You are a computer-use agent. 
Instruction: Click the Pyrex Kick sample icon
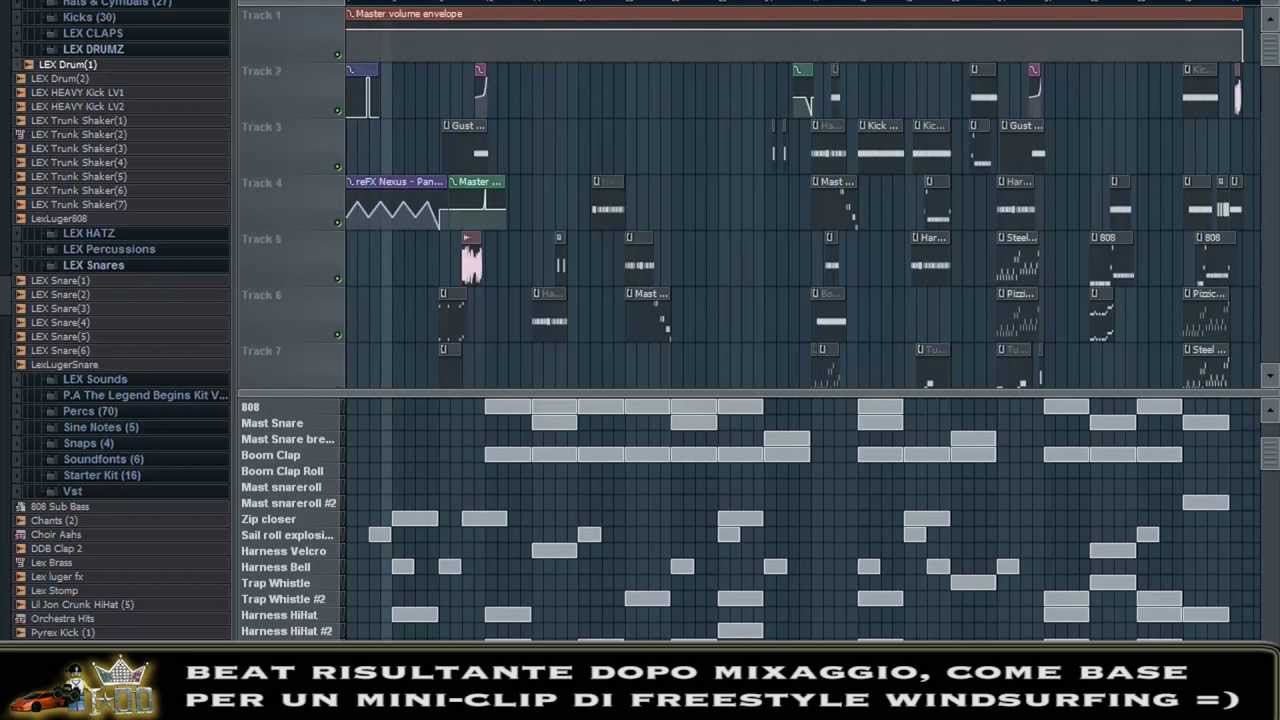click(x=21, y=633)
